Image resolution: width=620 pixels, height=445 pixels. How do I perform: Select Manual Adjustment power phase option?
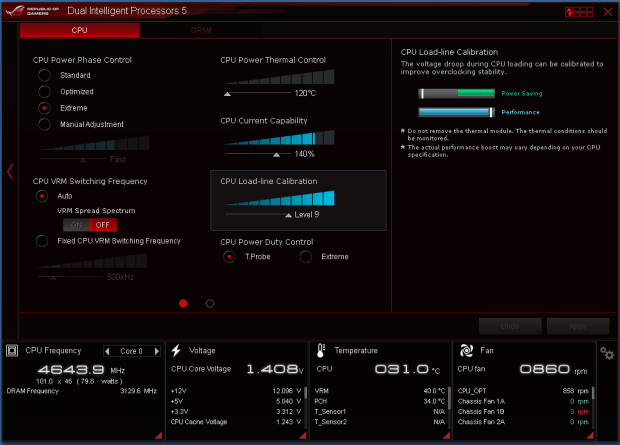44,124
